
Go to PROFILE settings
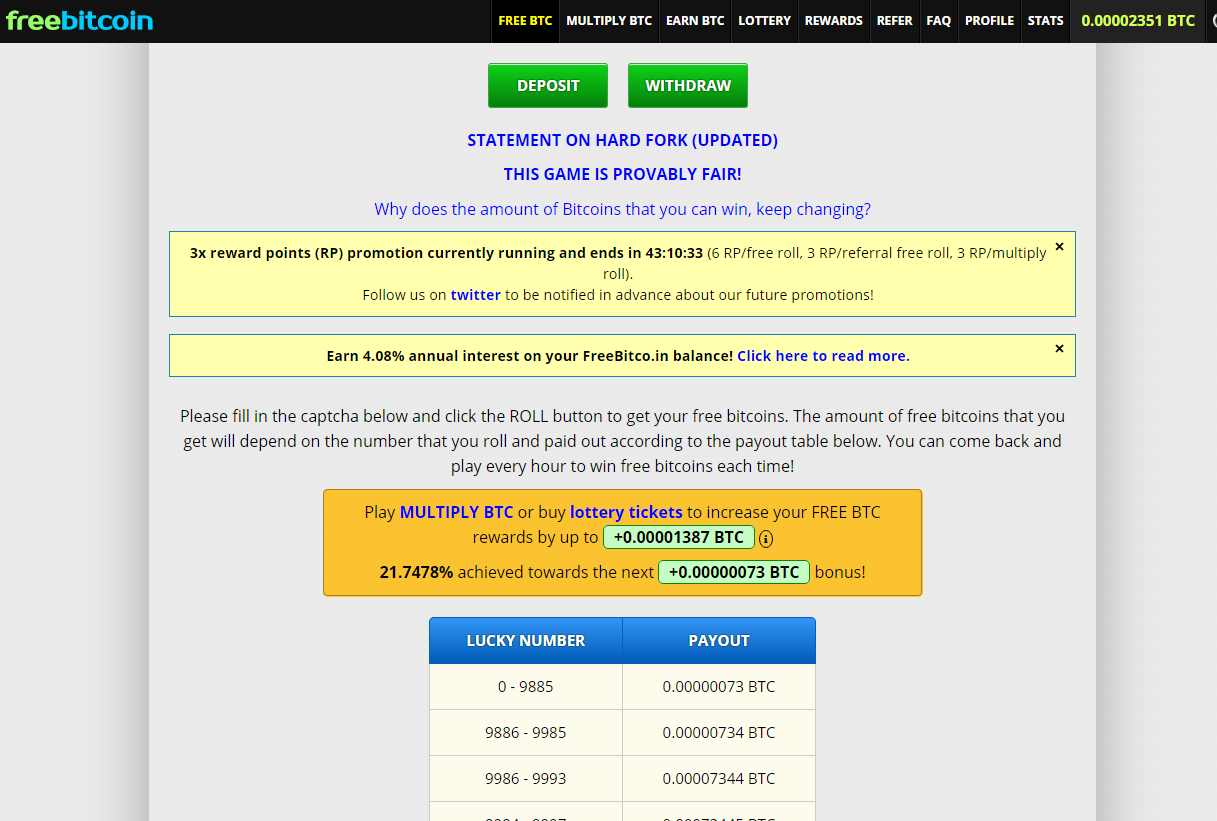coord(989,21)
